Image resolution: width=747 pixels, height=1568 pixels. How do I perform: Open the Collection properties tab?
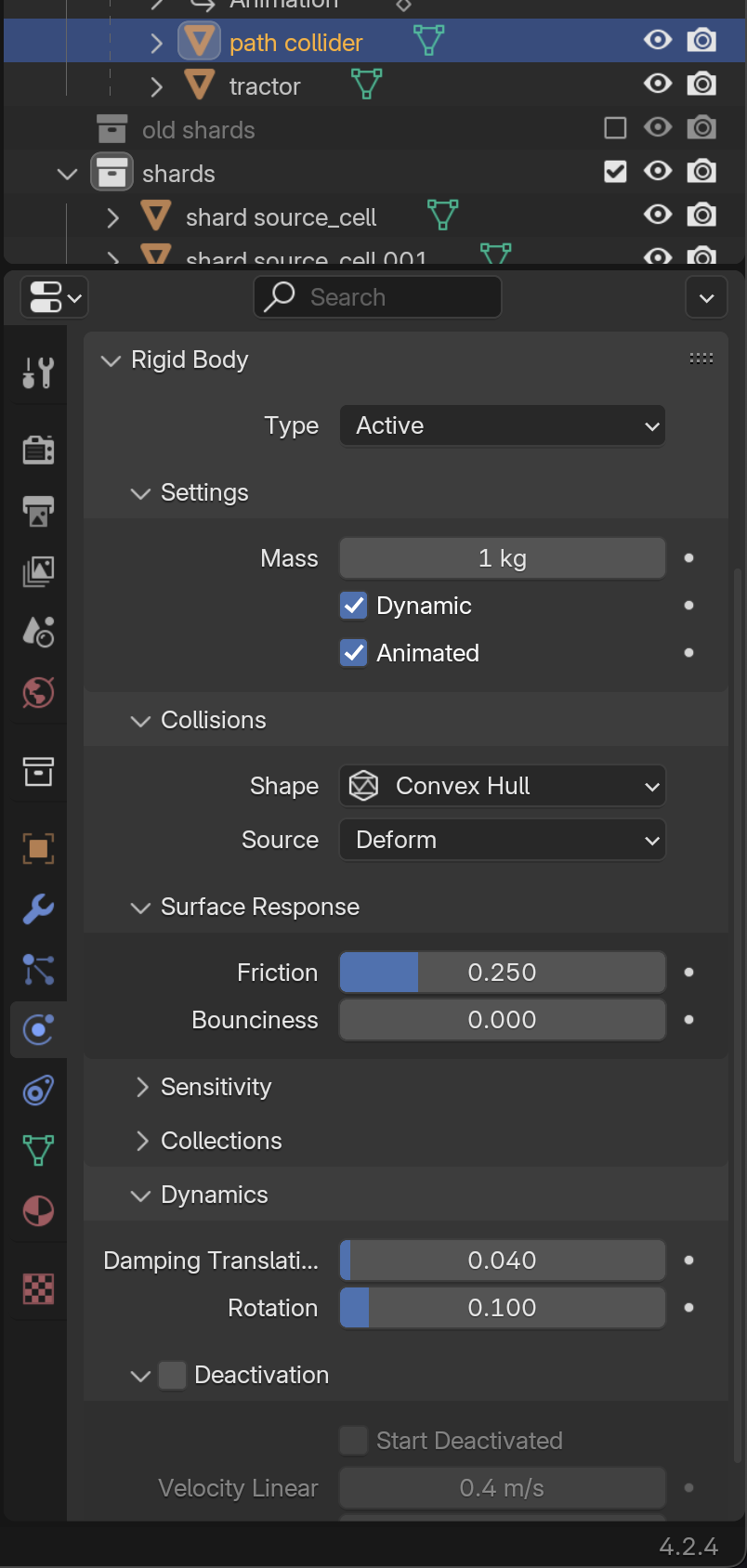pyautogui.click(x=38, y=770)
